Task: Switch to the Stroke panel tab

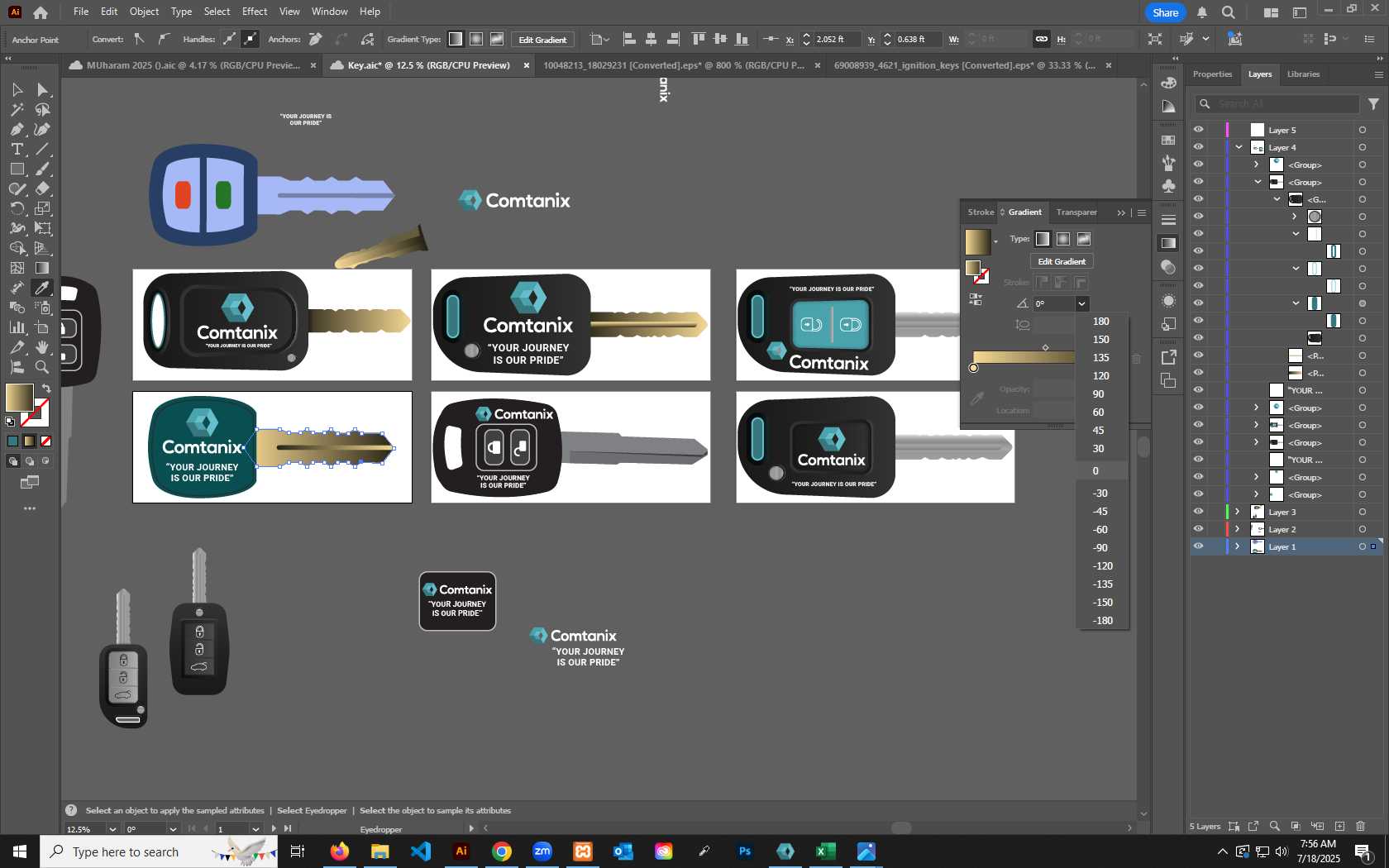Action: click(x=981, y=212)
